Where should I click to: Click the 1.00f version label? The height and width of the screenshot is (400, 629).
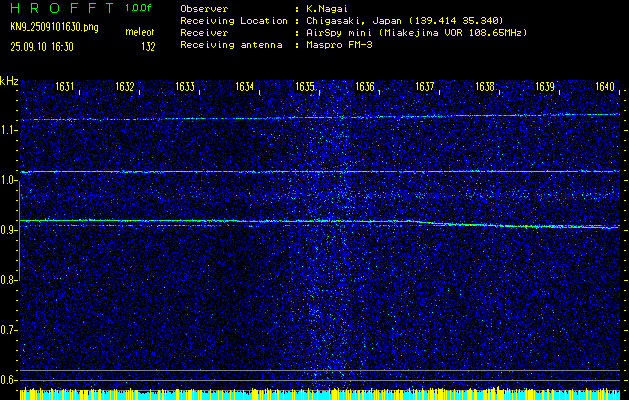(x=138, y=8)
